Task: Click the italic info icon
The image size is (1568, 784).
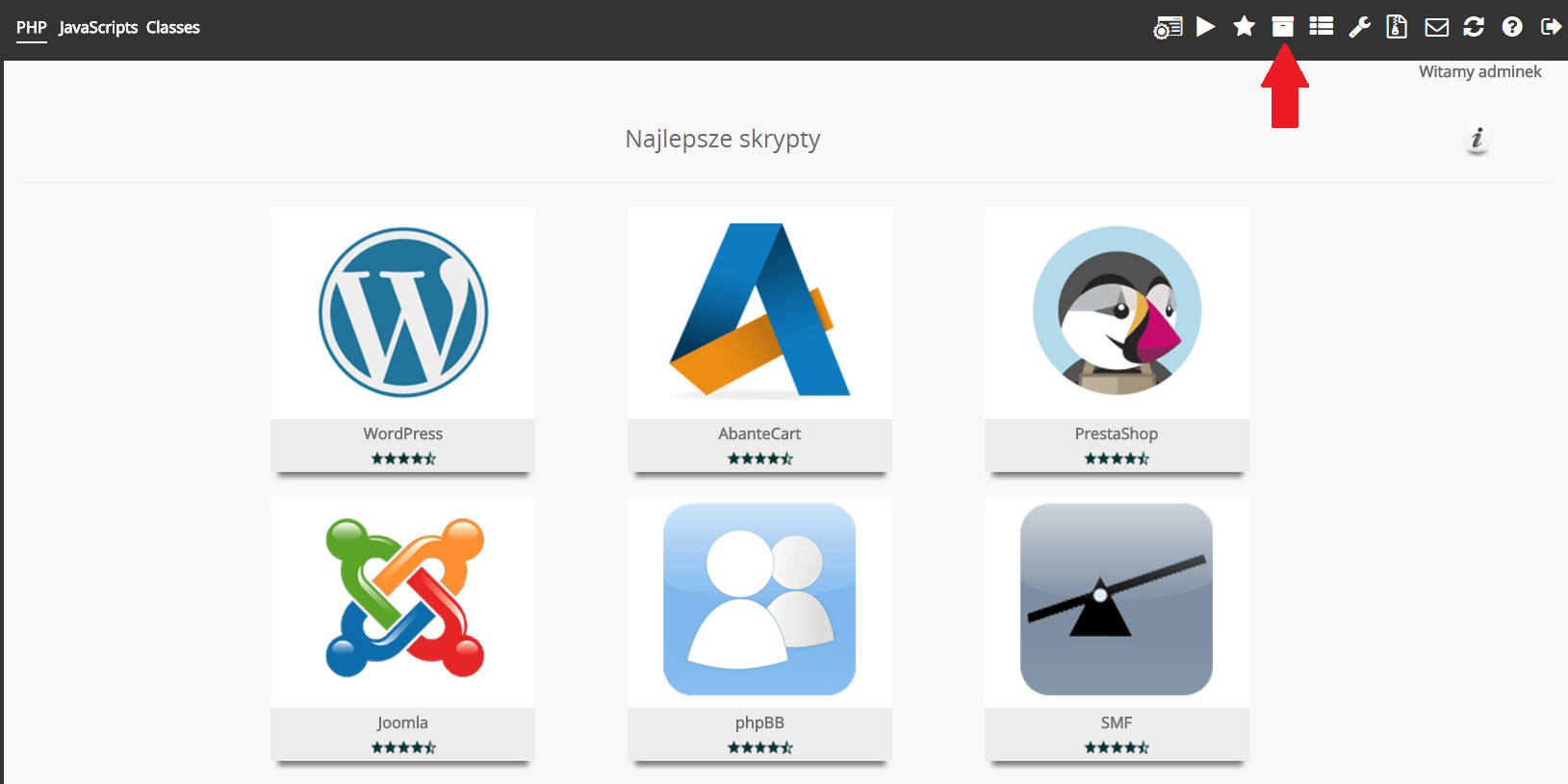Action: pyautogui.click(x=1477, y=139)
